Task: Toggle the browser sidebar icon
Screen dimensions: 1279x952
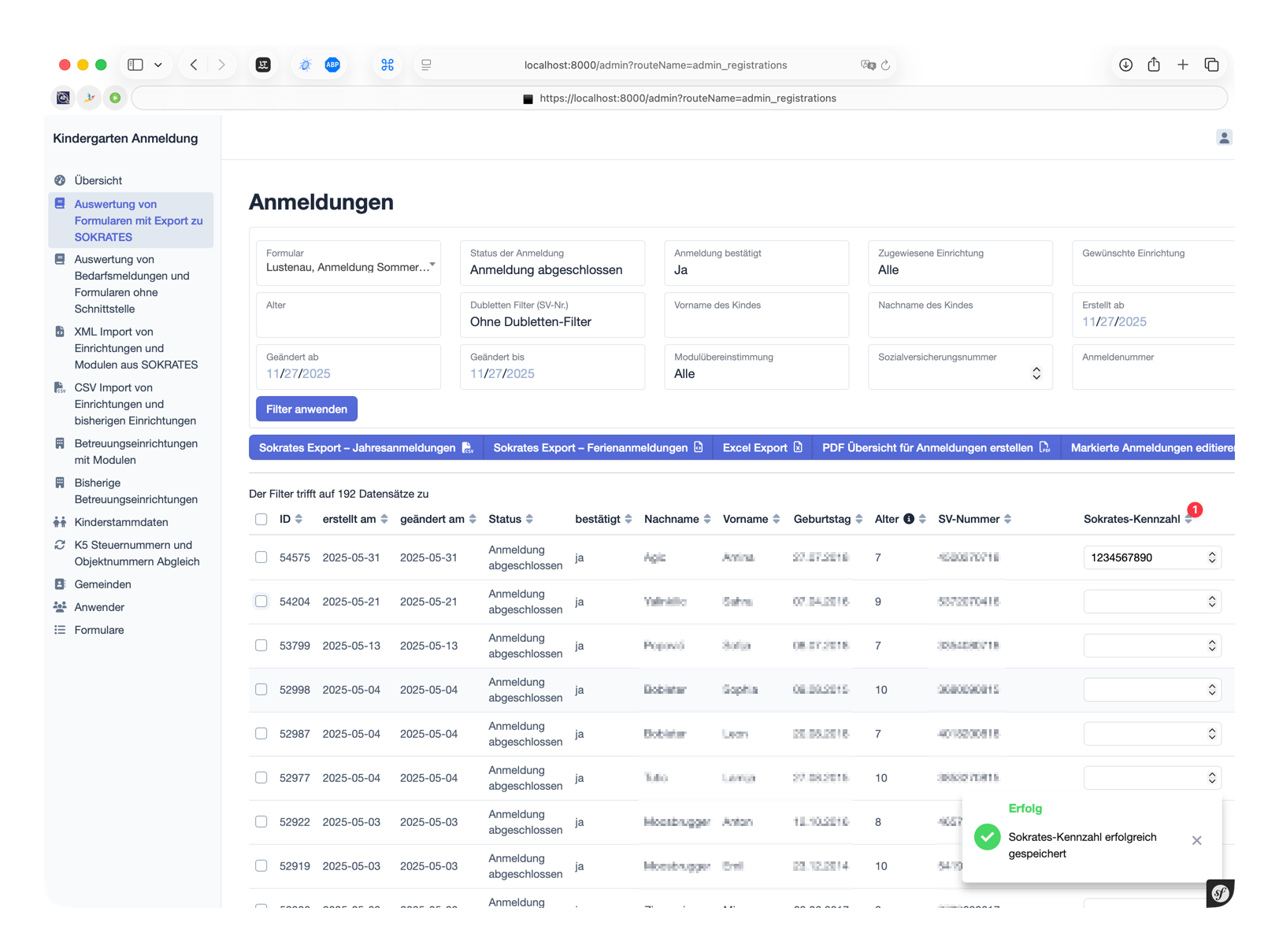Action: (135, 65)
